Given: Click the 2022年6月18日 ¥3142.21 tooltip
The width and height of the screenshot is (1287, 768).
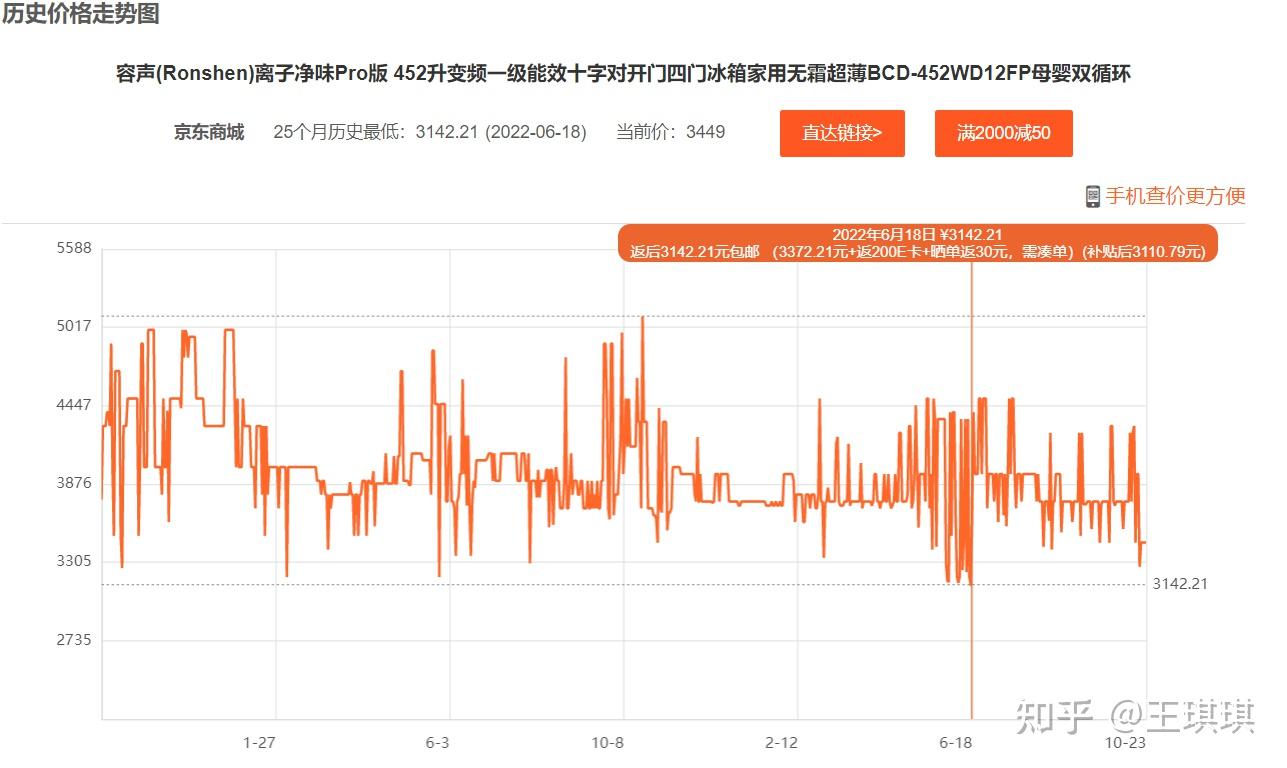Looking at the screenshot, I should pos(918,243).
